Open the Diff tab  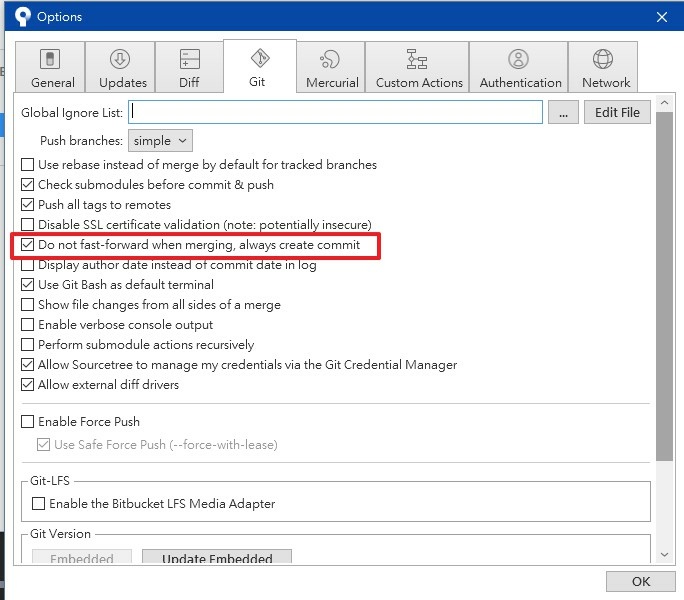[189, 67]
